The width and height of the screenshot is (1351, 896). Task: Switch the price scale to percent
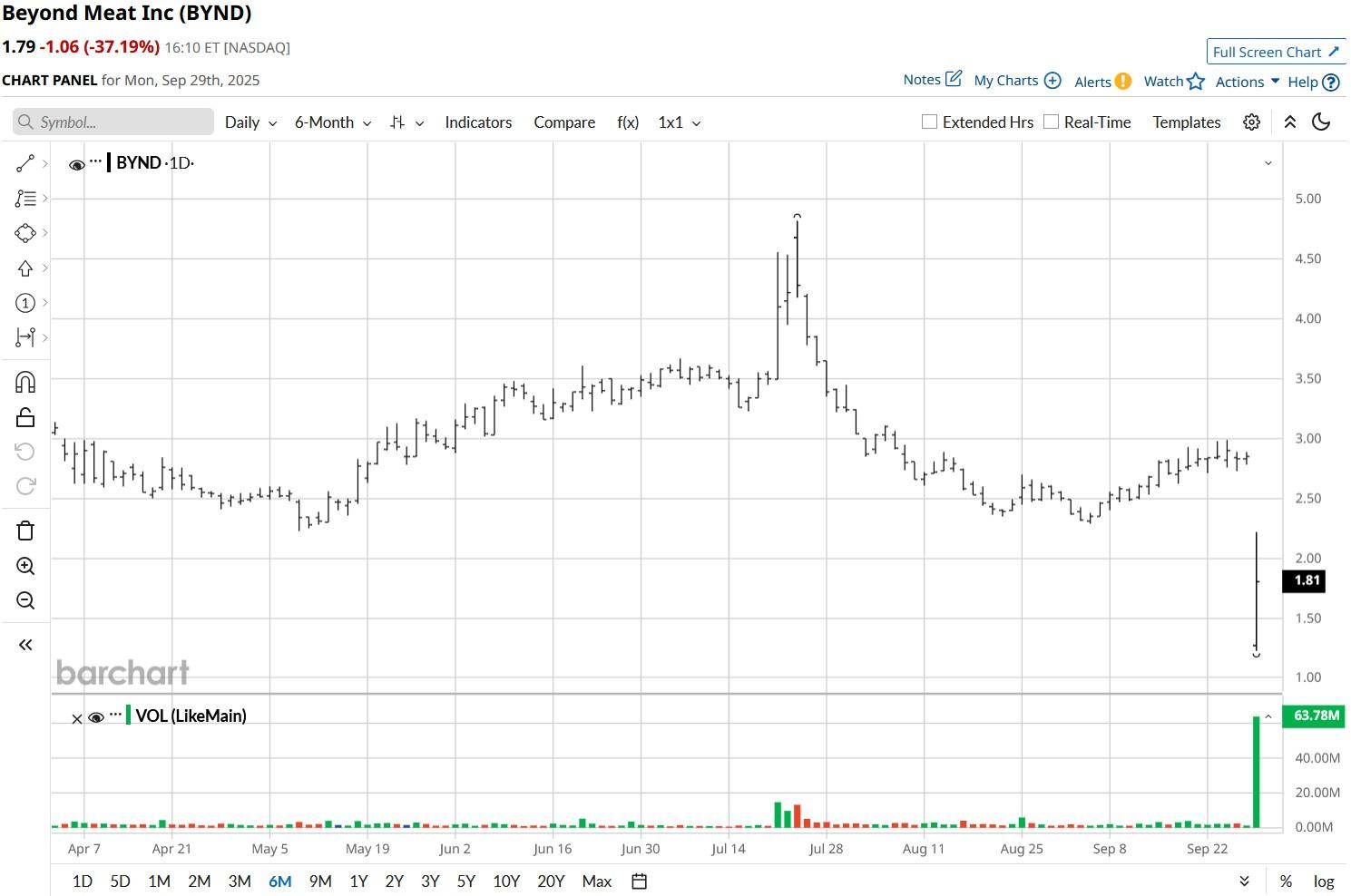click(1286, 881)
